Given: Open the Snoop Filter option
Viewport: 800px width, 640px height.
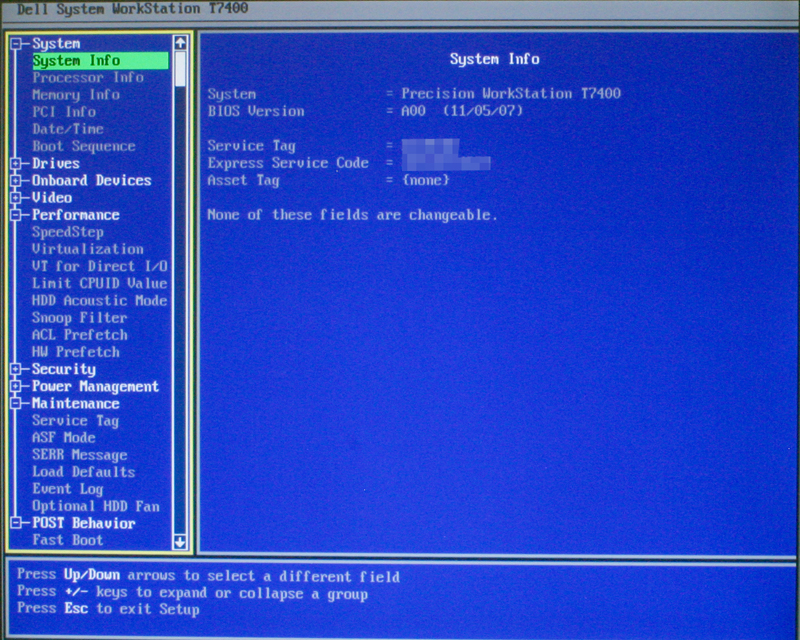Looking at the screenshot, I should point(80,318).
